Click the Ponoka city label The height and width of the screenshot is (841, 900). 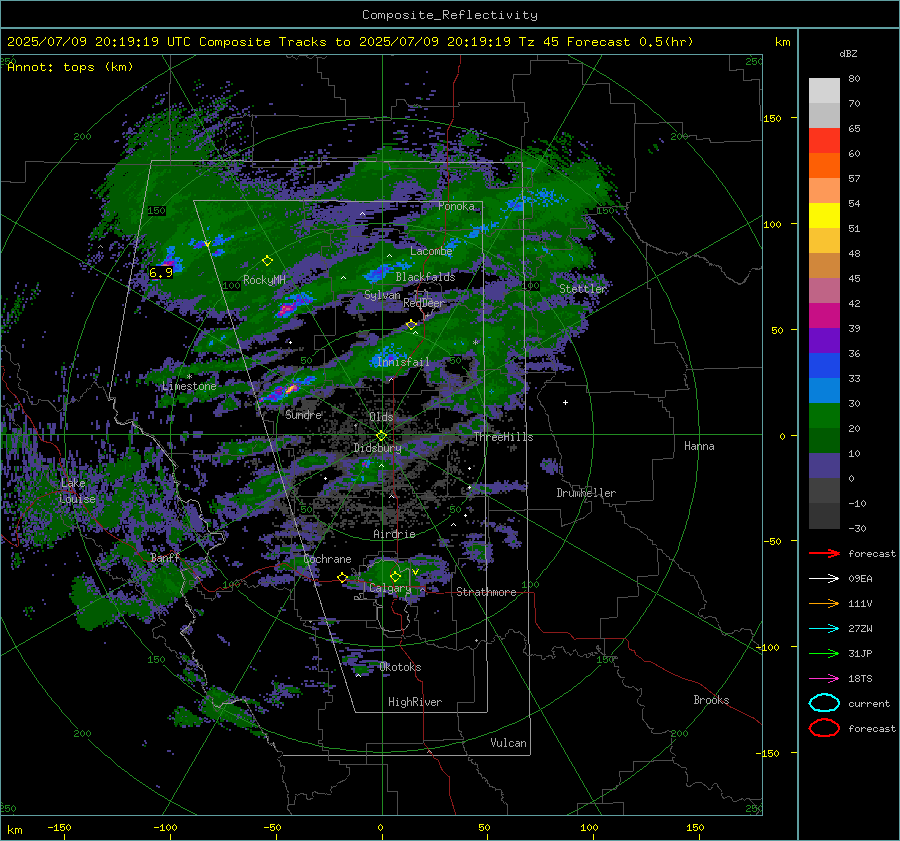click(x=456, y=206)
